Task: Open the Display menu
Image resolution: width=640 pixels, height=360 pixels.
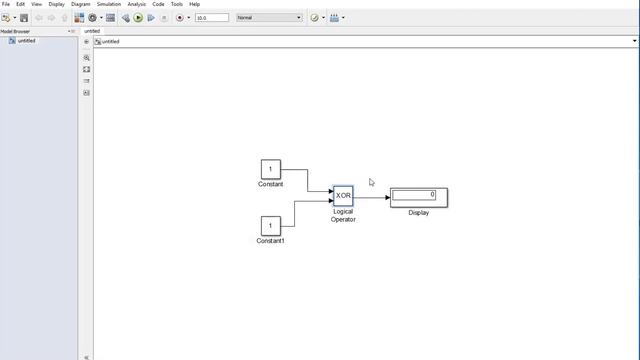Action: coord(56,4)
